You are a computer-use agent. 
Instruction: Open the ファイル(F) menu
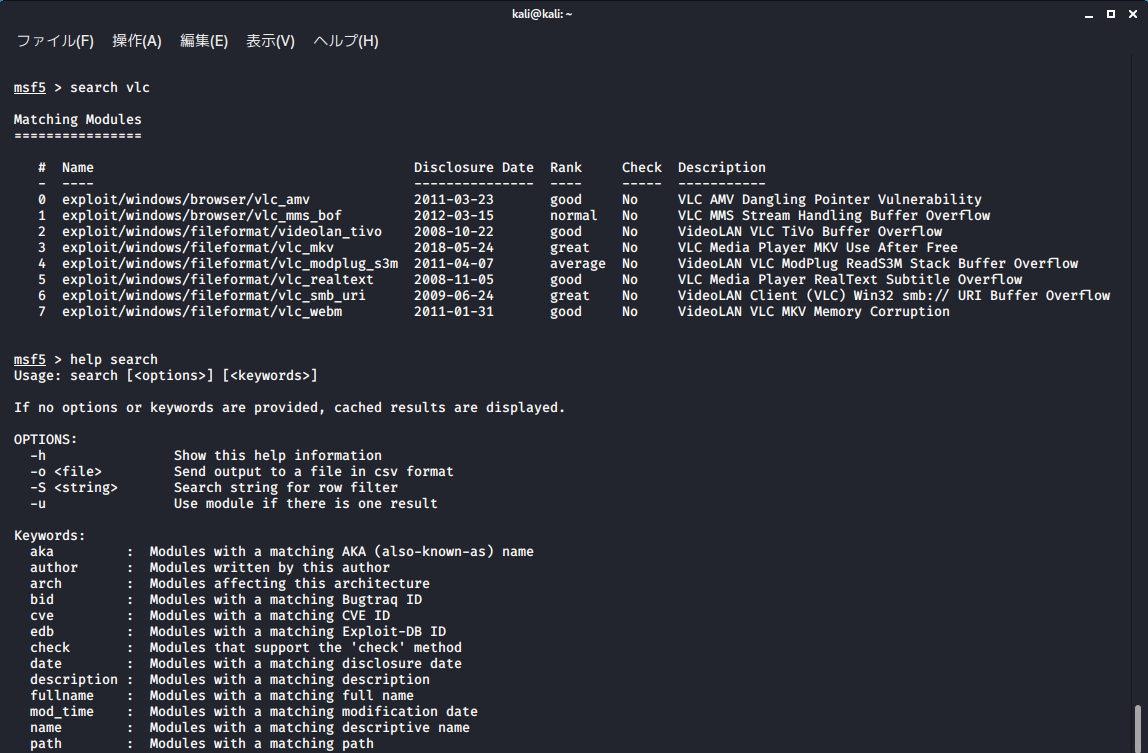[55, 41]
